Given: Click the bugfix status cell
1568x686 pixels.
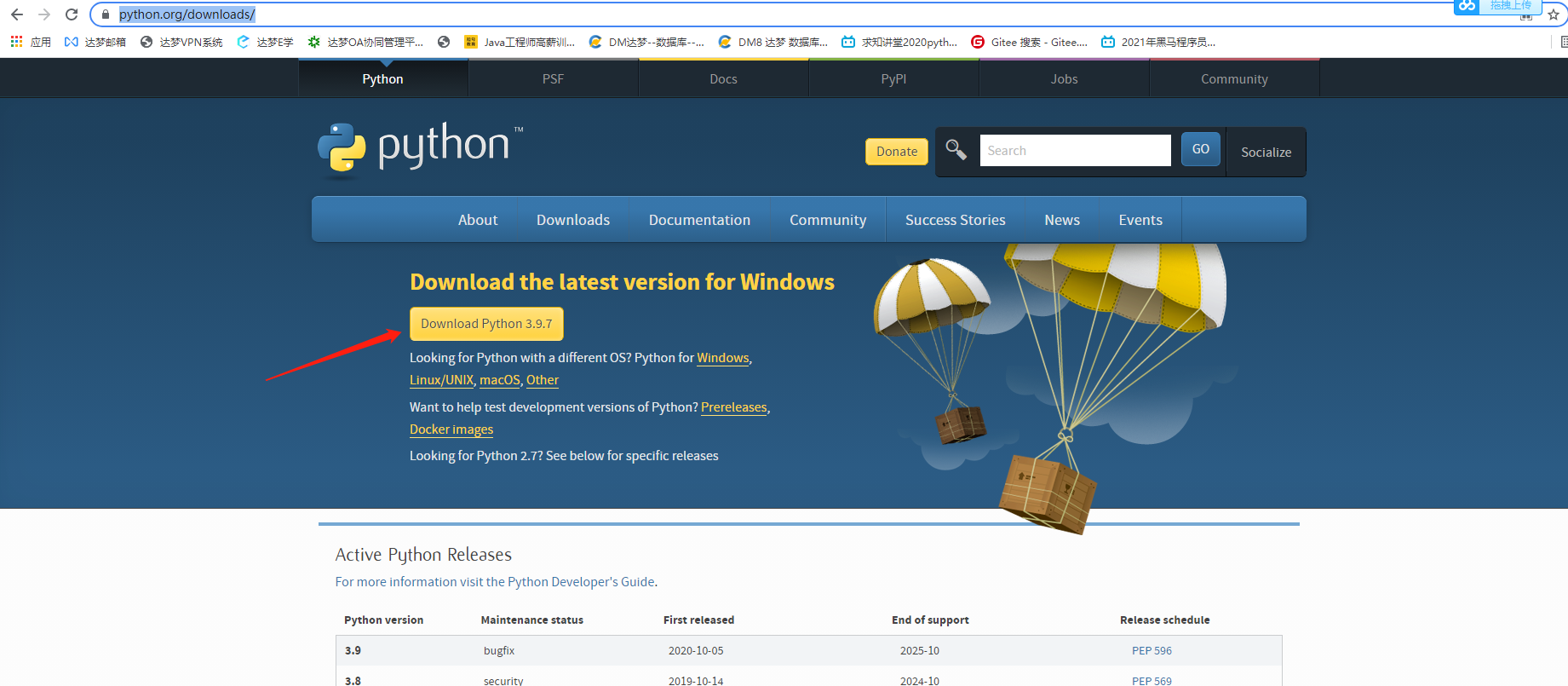Looking at the screenshot, I should pyautogui.click(x=499, y=651).
